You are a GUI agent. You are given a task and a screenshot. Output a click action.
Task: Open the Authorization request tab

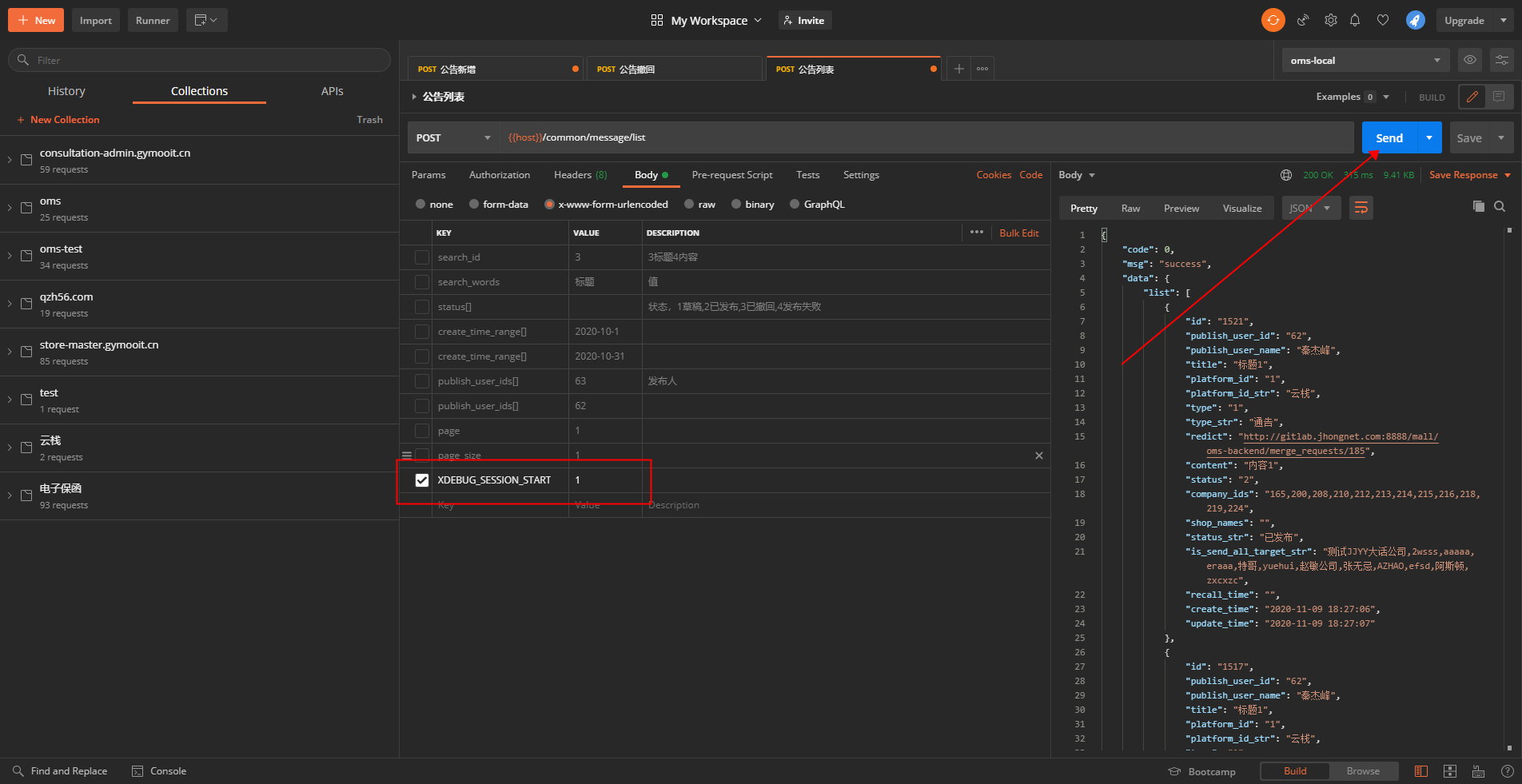click(500, 175)
